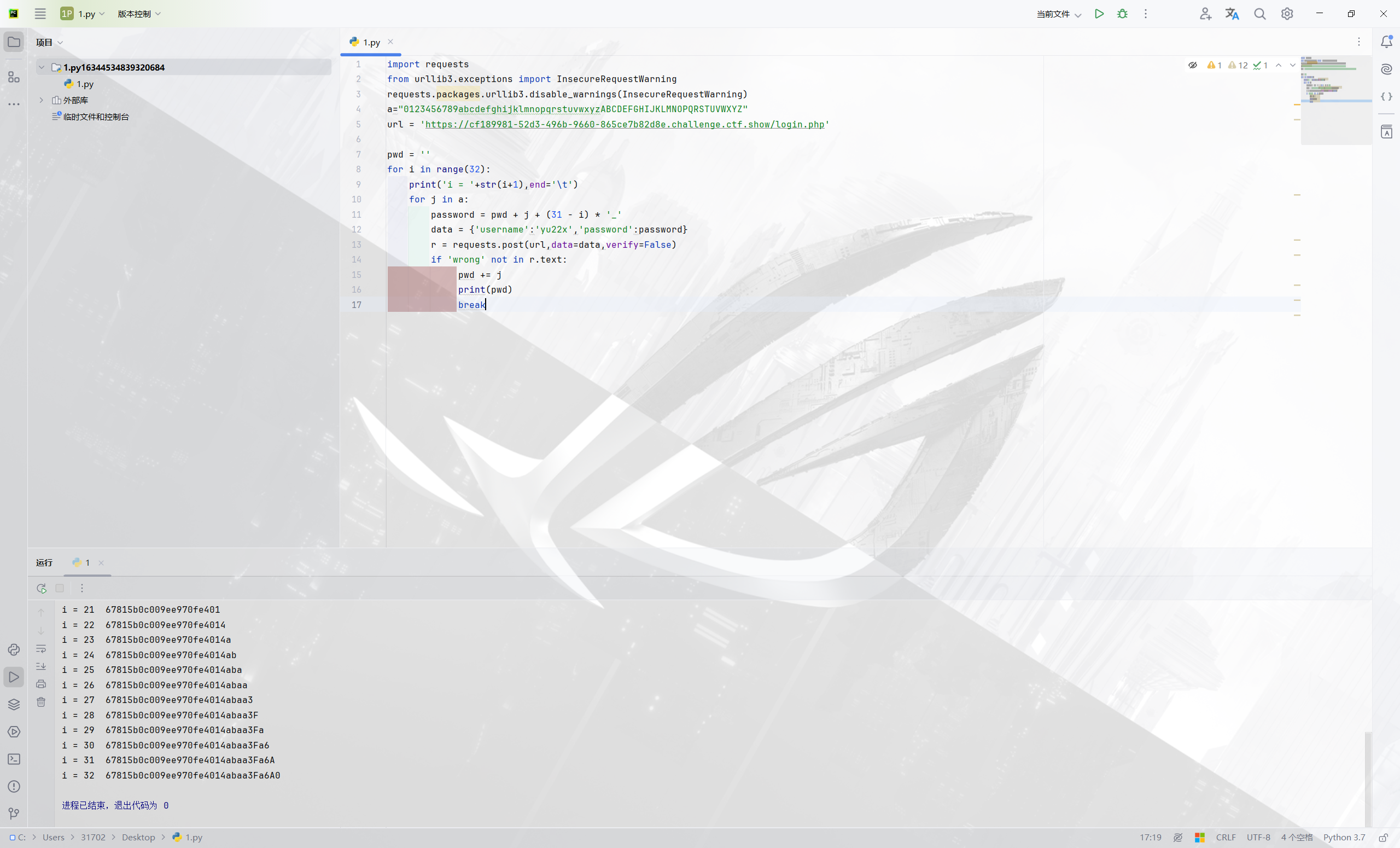
Task: Select Python 3.7 interpreter widget
Action: pyautogui.click(x=1344, y=837)
